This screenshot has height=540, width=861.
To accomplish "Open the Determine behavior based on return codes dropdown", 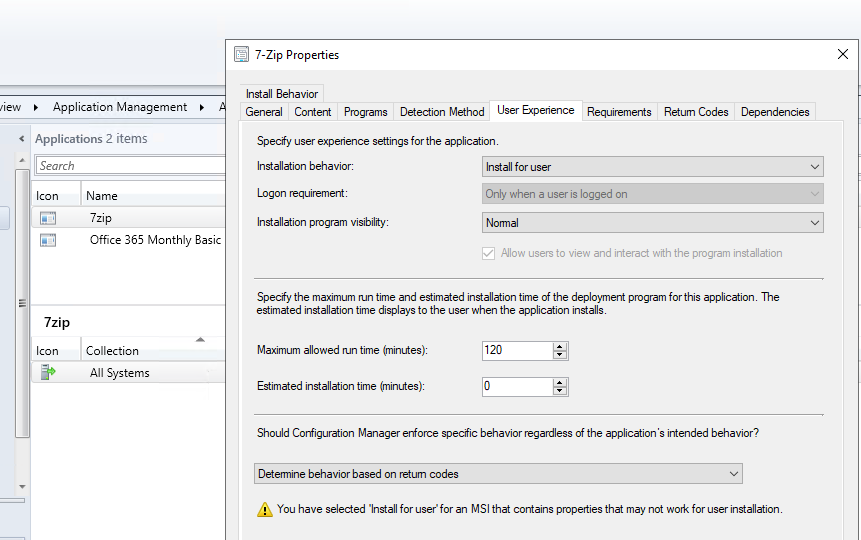I will point(498,474).
